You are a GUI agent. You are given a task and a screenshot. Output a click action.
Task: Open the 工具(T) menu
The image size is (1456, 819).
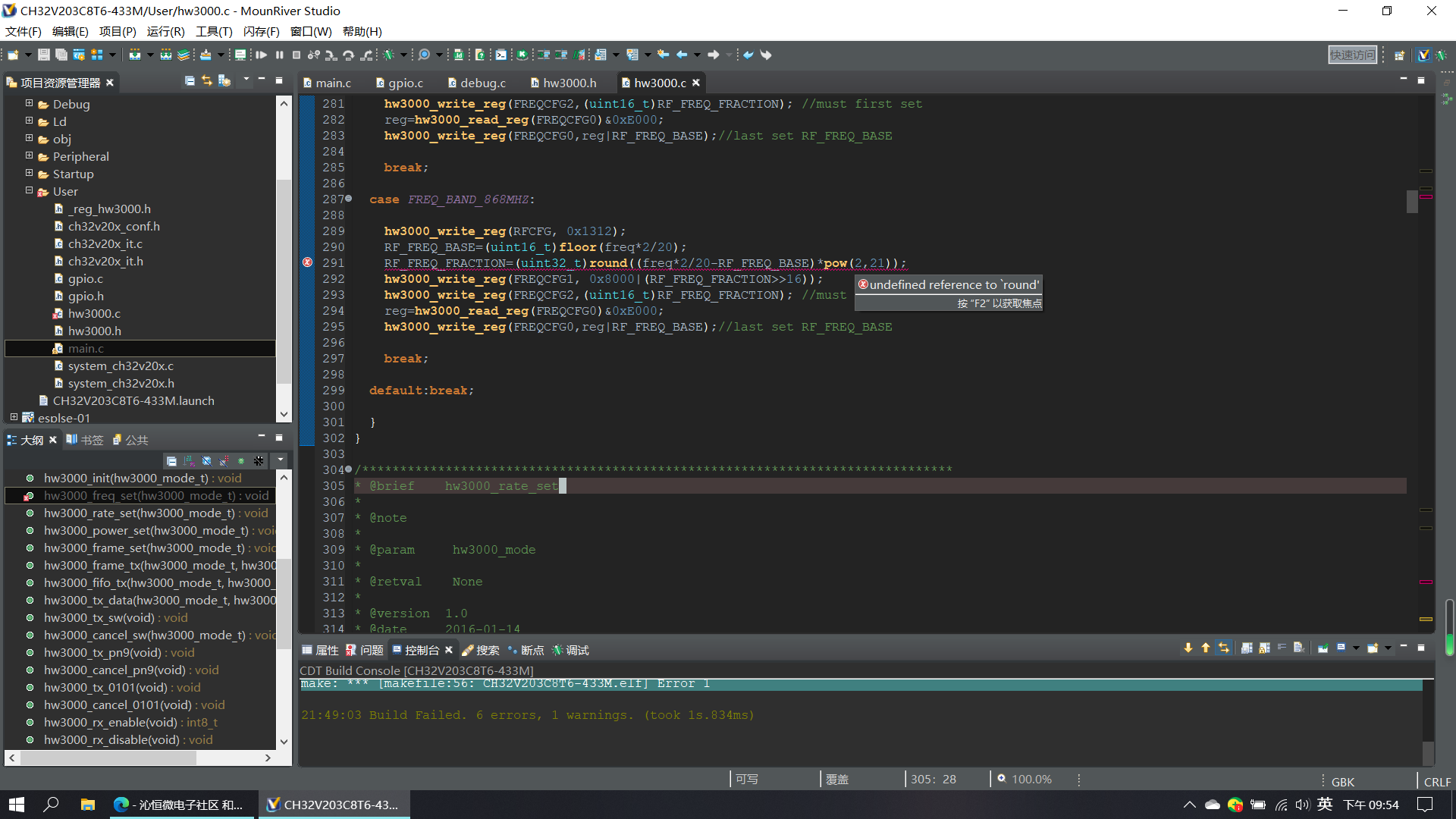[x=214, y=31]
